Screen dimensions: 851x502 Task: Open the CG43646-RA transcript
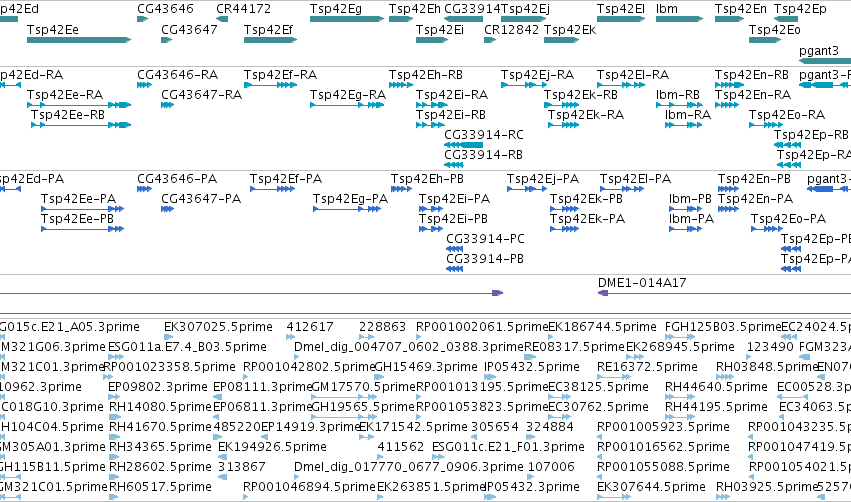coord(144,85)
